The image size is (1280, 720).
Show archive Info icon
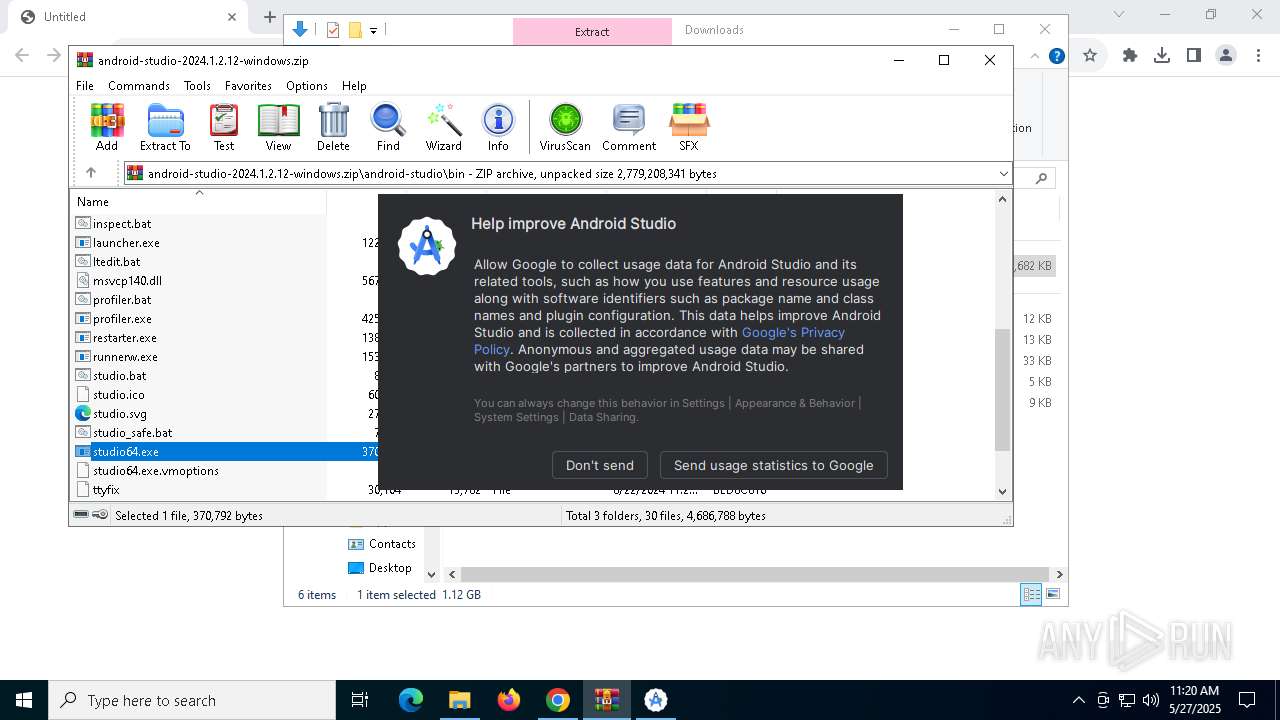[498, 127]
